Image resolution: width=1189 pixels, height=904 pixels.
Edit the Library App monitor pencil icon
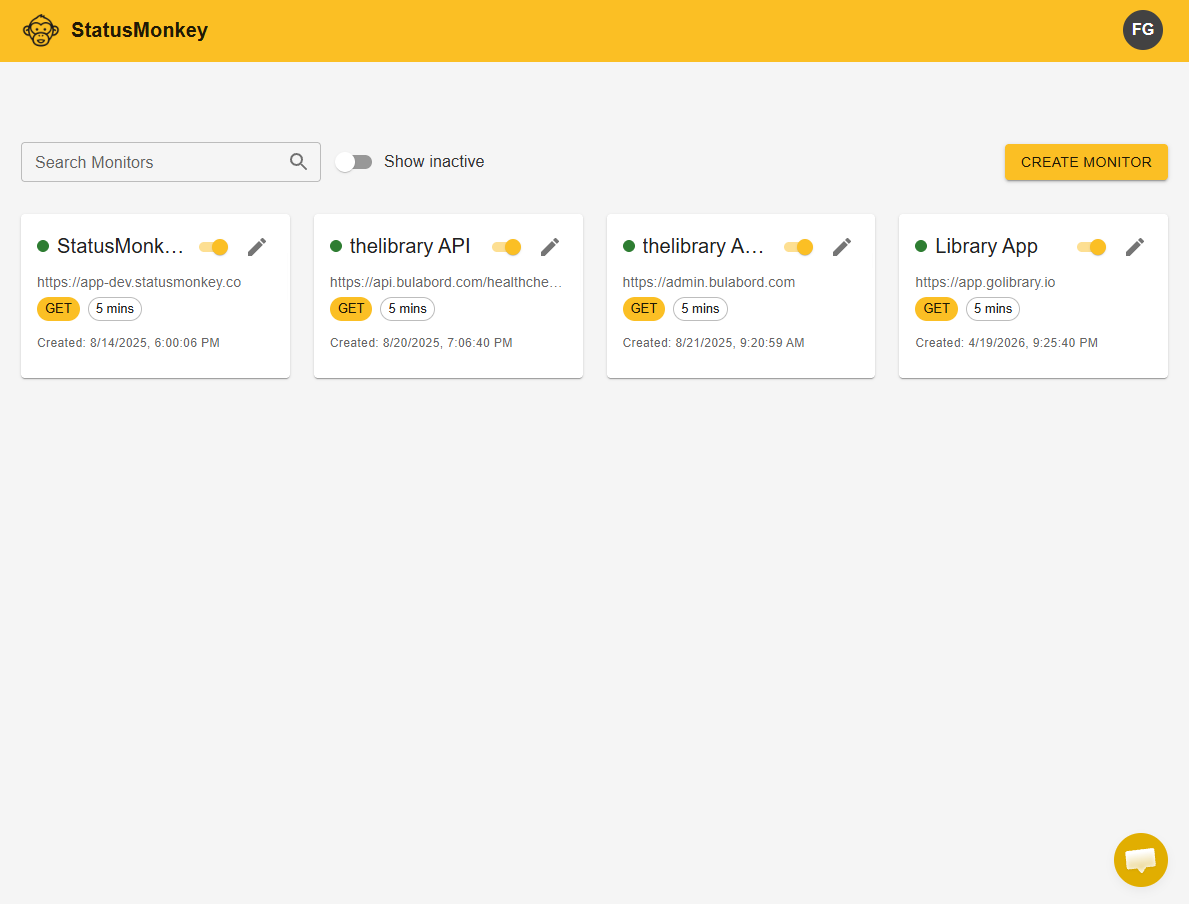(x=1134, y=247)
